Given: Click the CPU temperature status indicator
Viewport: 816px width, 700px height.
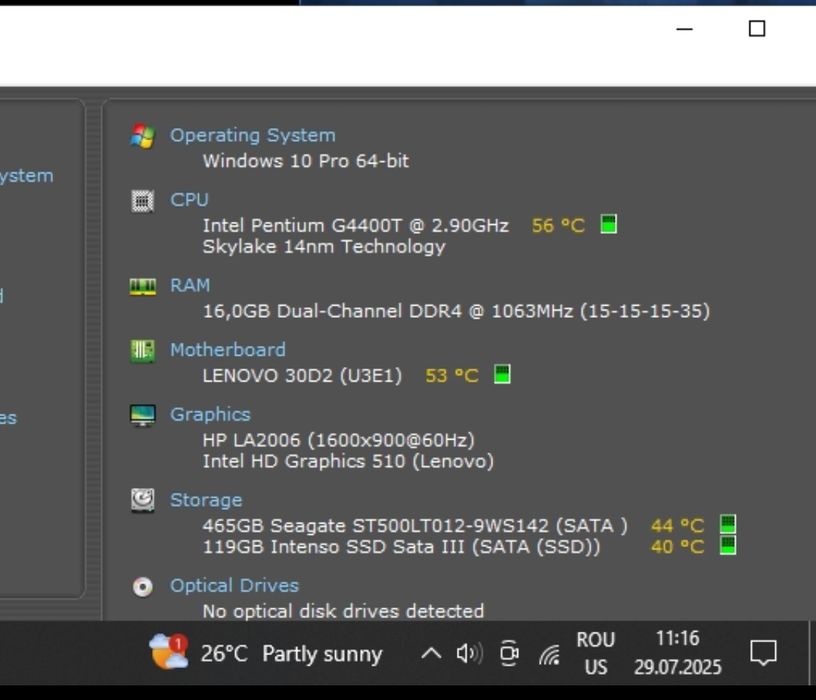Looking at the screenshot, I should tap(608, 224).
